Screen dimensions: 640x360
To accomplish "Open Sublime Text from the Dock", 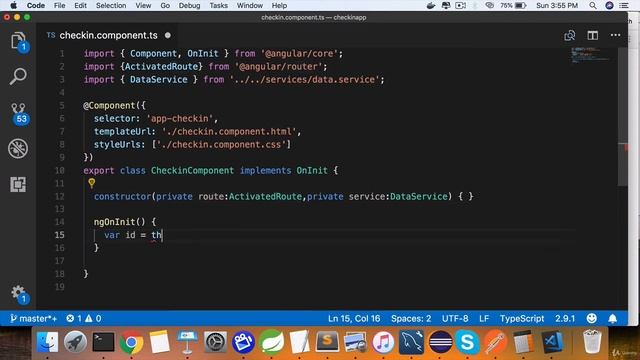I will [x=327, y=342].
